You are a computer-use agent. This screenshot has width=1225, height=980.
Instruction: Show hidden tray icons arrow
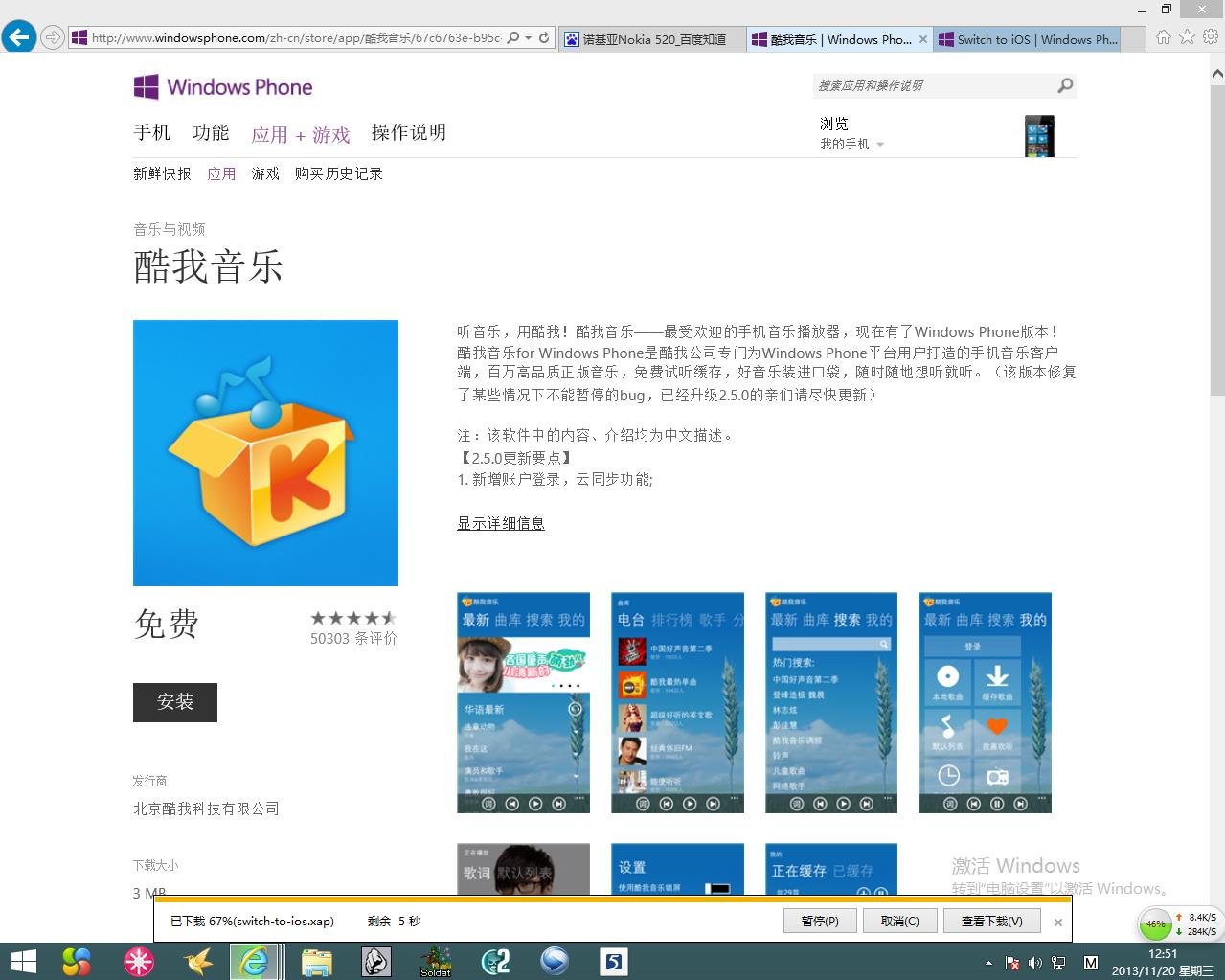pyautogui.click(x=988, y=963)
